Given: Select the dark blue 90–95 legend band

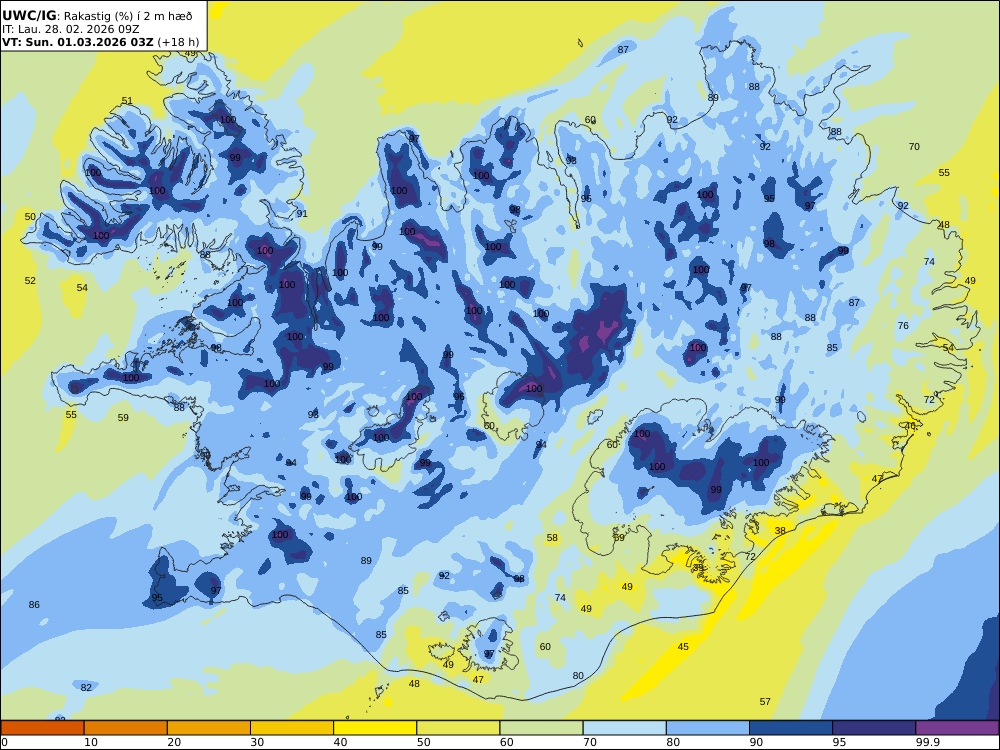Looking at the screenshot, I should pyautogui.click(x=791, y=728).
